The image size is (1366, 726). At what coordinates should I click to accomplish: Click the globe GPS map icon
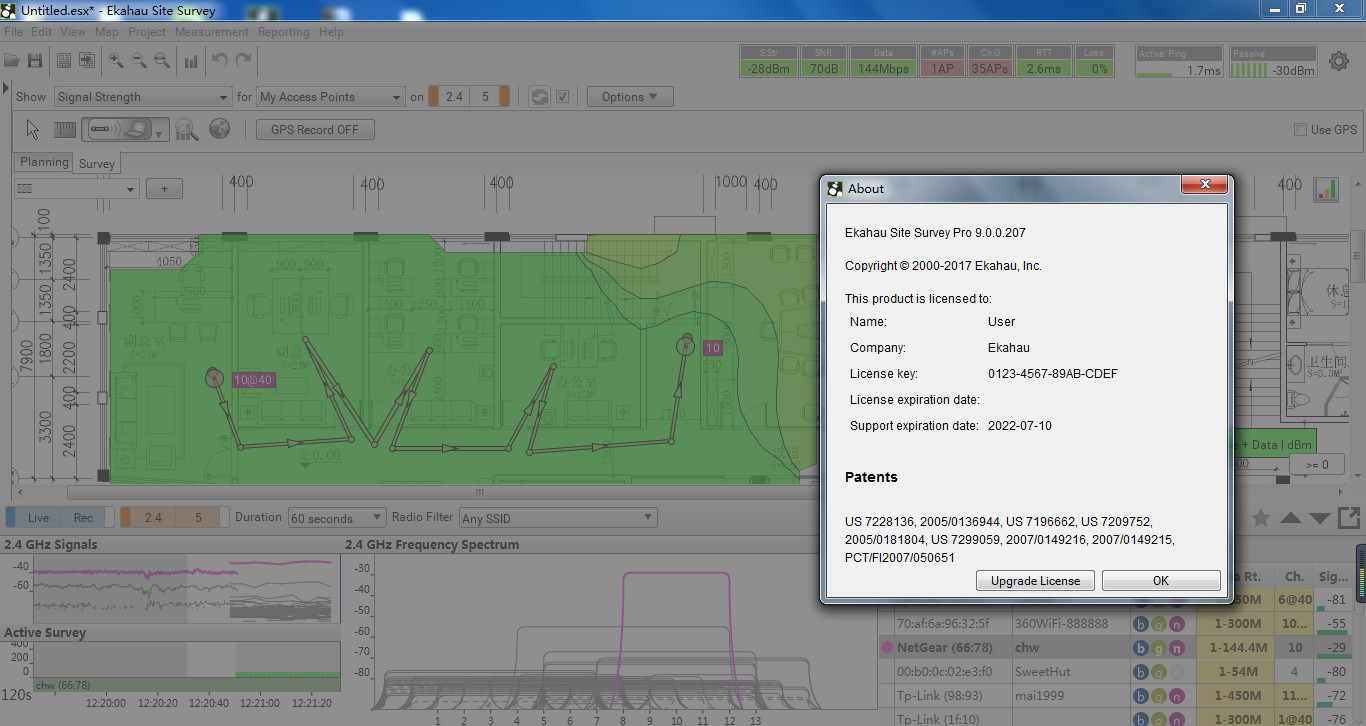[220, 129]
